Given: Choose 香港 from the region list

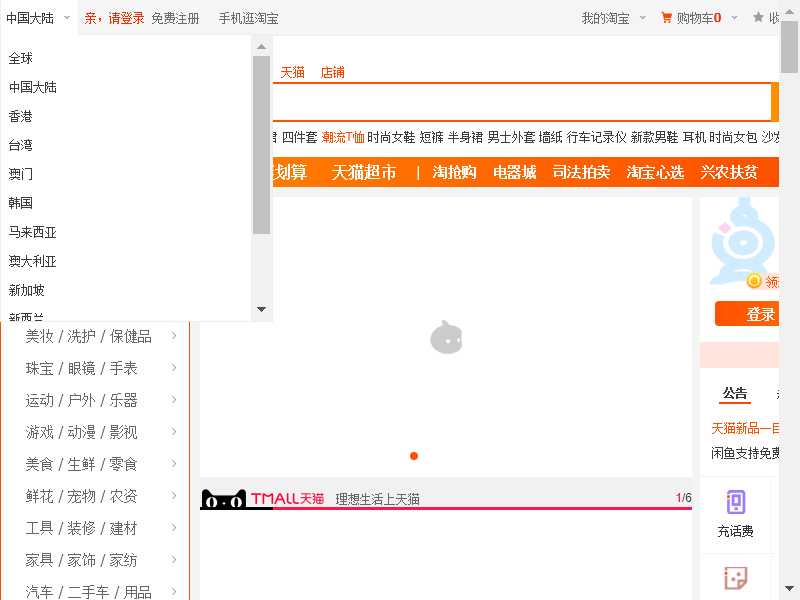Looking at the screenshot, I should [21, 116].
